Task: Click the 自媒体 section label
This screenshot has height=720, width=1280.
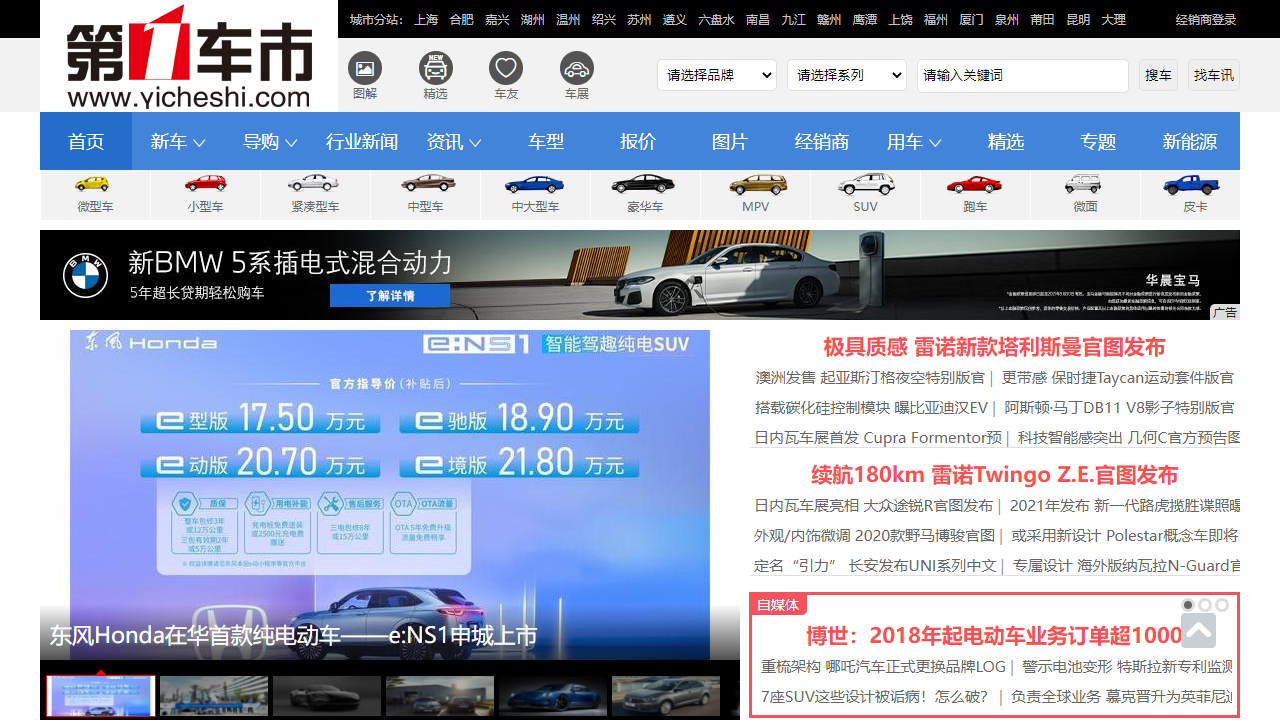Action: coord(778,605)
